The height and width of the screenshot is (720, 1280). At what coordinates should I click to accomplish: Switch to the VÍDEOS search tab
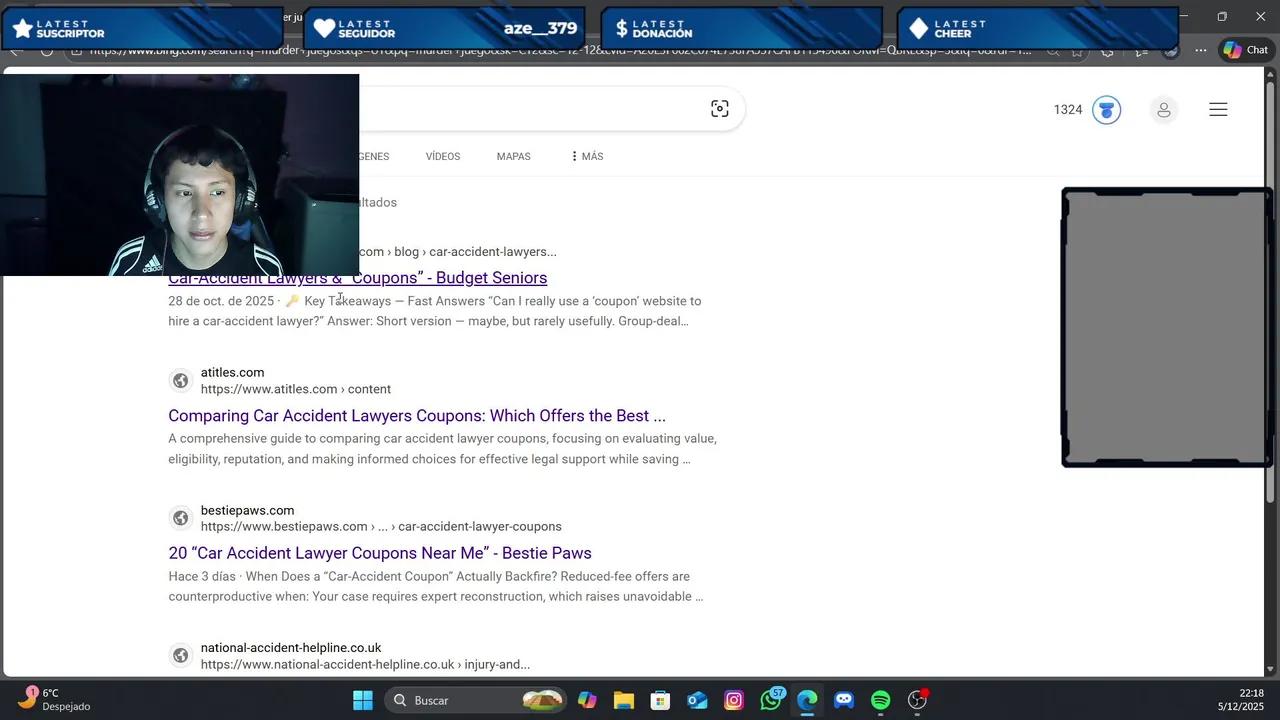443,157
